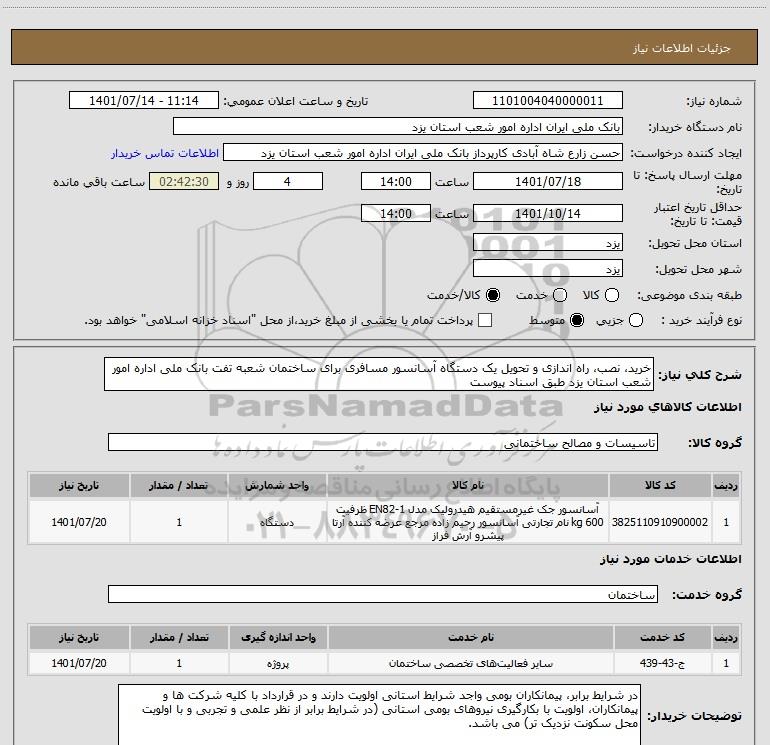Click the واحد اندازه گیری column header
770x745 pixels.
click(x=278, y=637)
